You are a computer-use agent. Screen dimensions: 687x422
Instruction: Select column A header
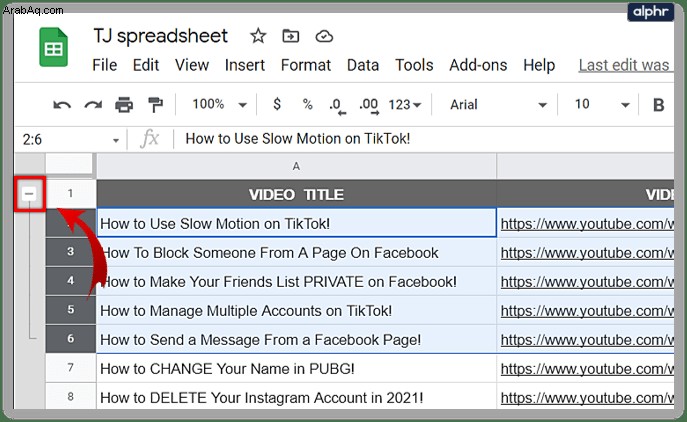[296, 166]
